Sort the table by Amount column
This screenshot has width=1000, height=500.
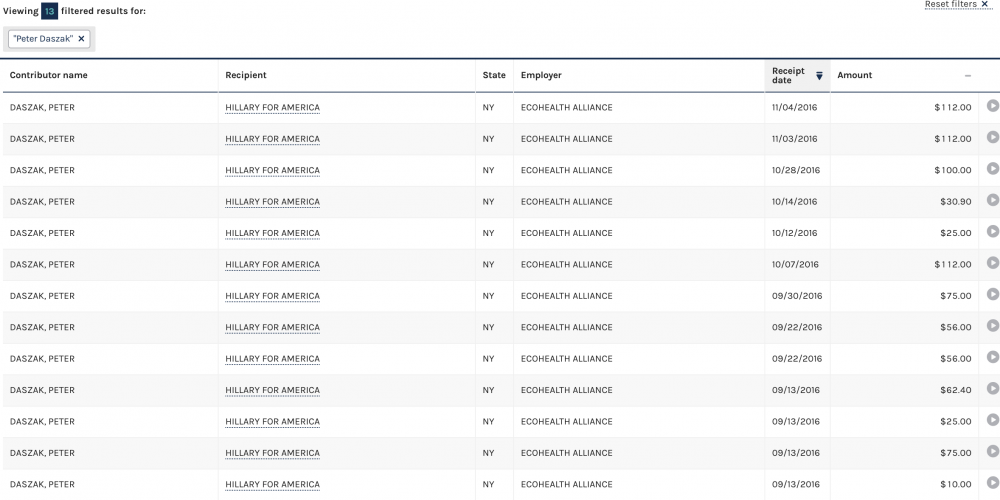pyautogui.click(x=855, y=76)
